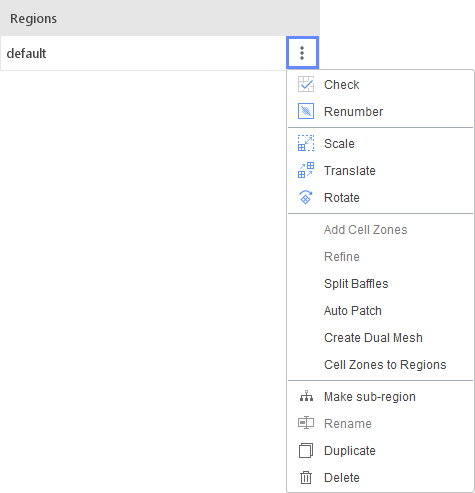The height and width of the screenshot is (493, 475).
Task: Click the Check mesh icon
Action: pyautogui.click(x=306, y=84)
